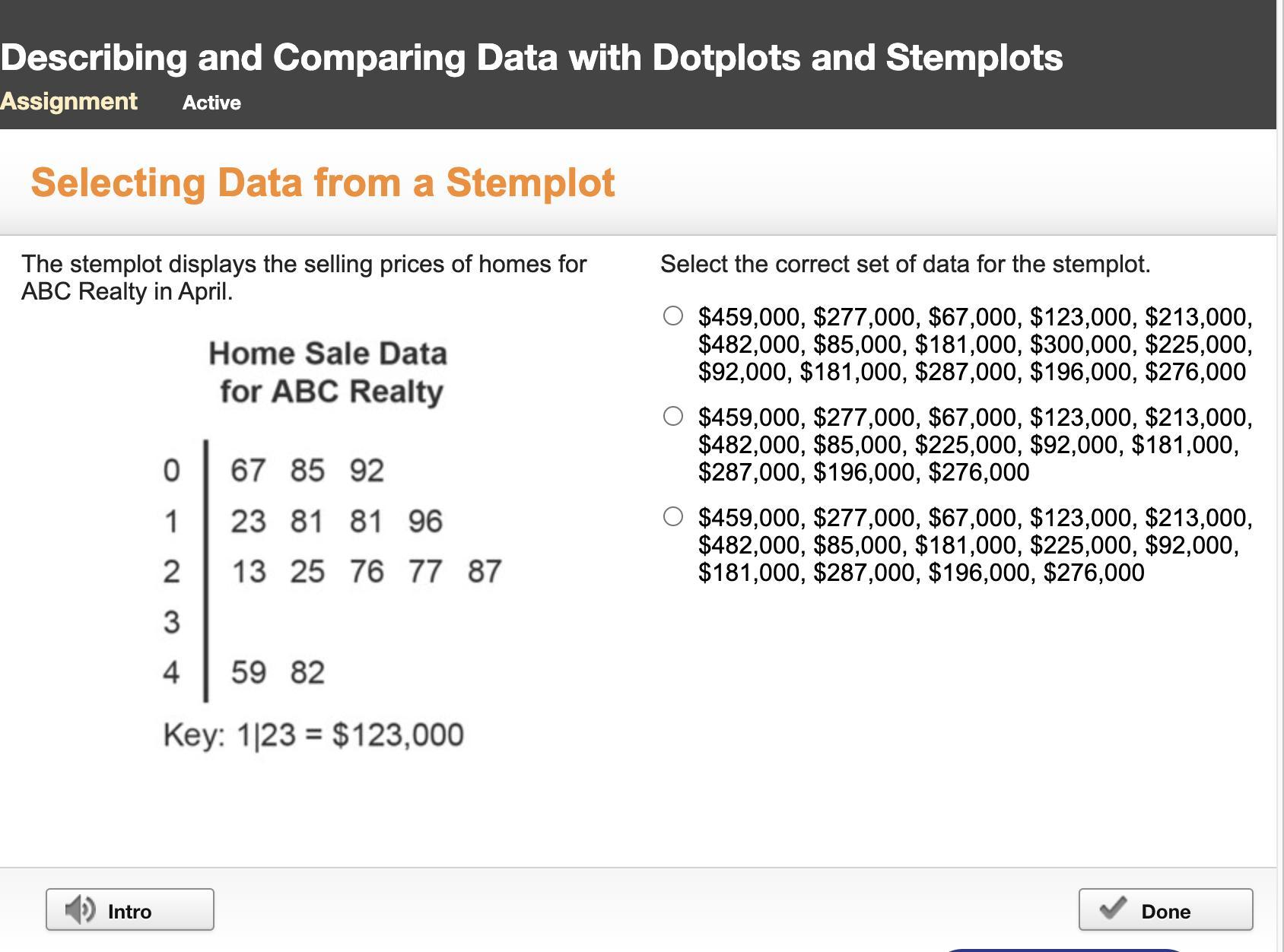This screenshot has width=1284, height=952.
Task: Click the empty stem row 3
Action: (172, 622)
